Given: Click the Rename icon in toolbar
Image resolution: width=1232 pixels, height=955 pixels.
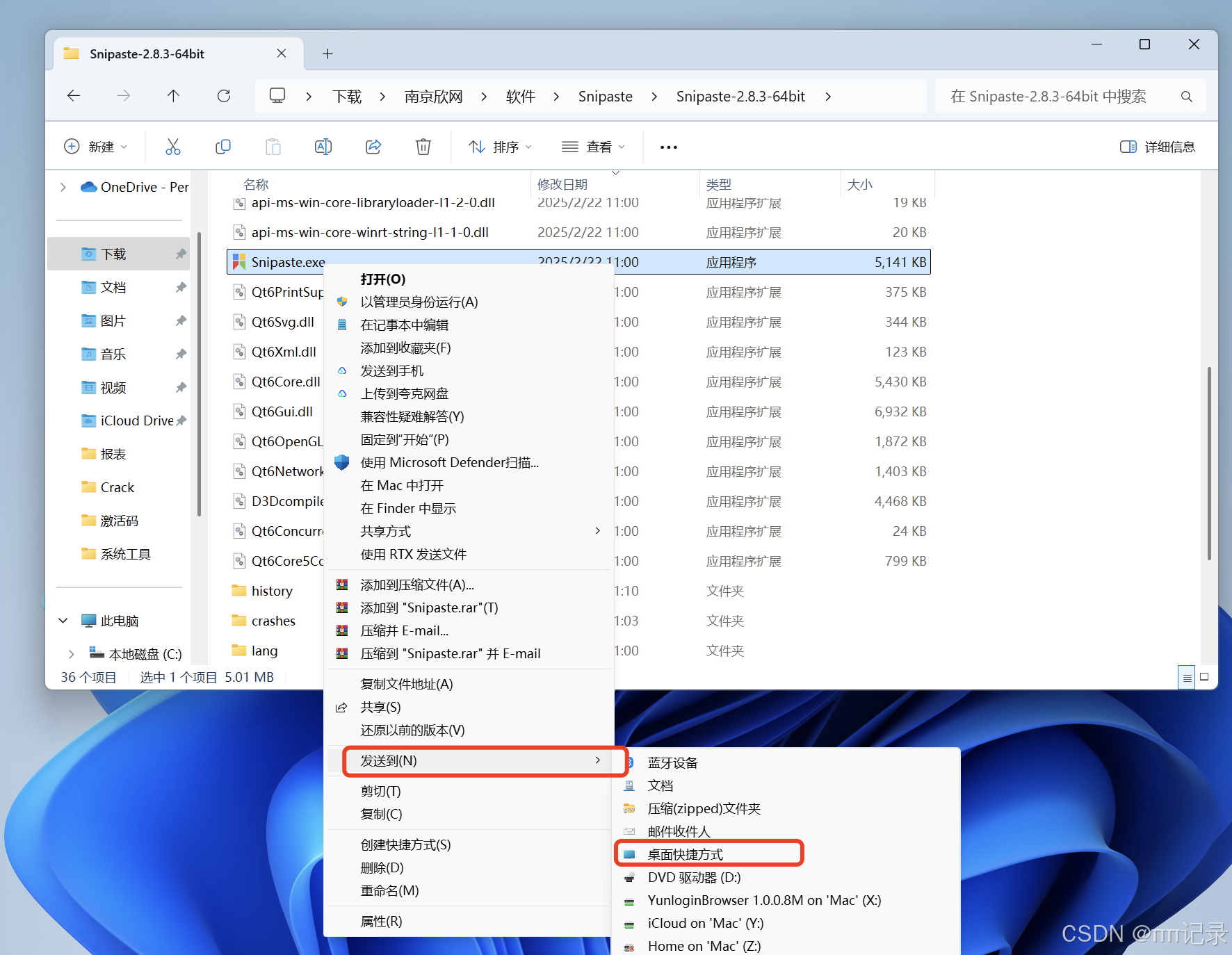Looking at the screenshot, I should coord(323,147).
